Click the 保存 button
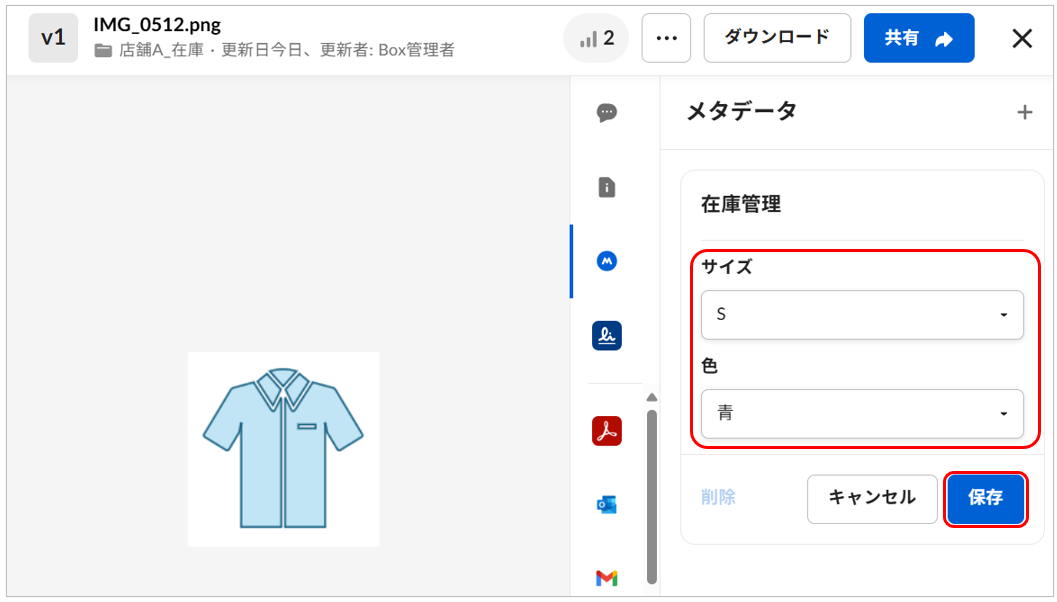The image size is (1057, 602). coord(986,498)
